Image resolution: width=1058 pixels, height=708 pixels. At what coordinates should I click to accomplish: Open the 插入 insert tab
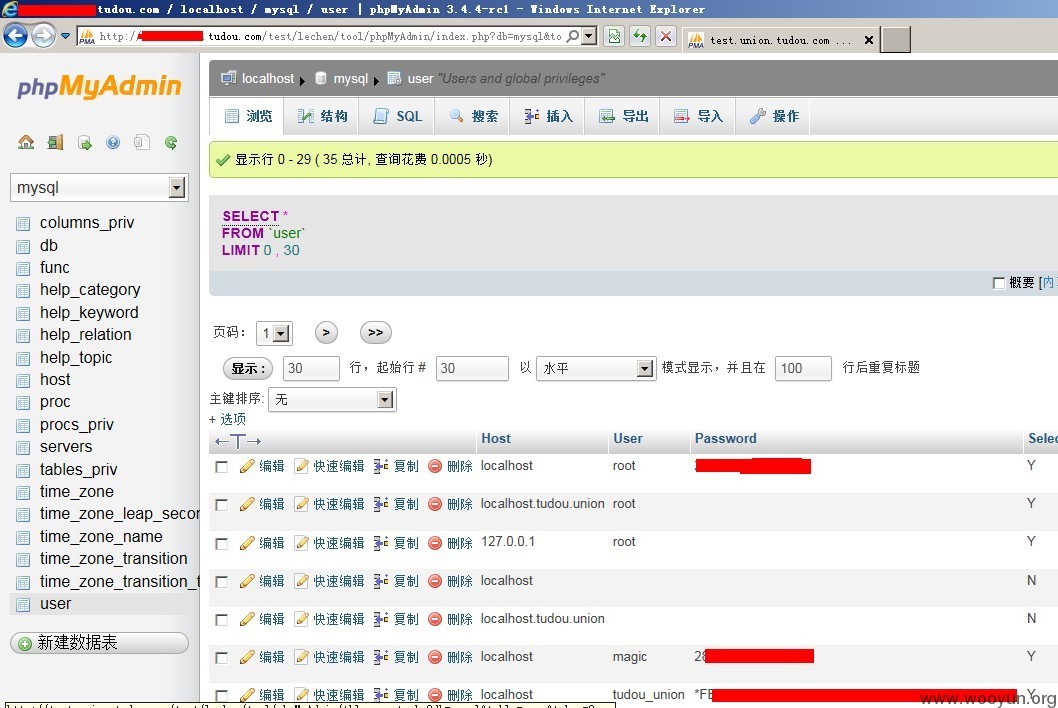point(547,116)
